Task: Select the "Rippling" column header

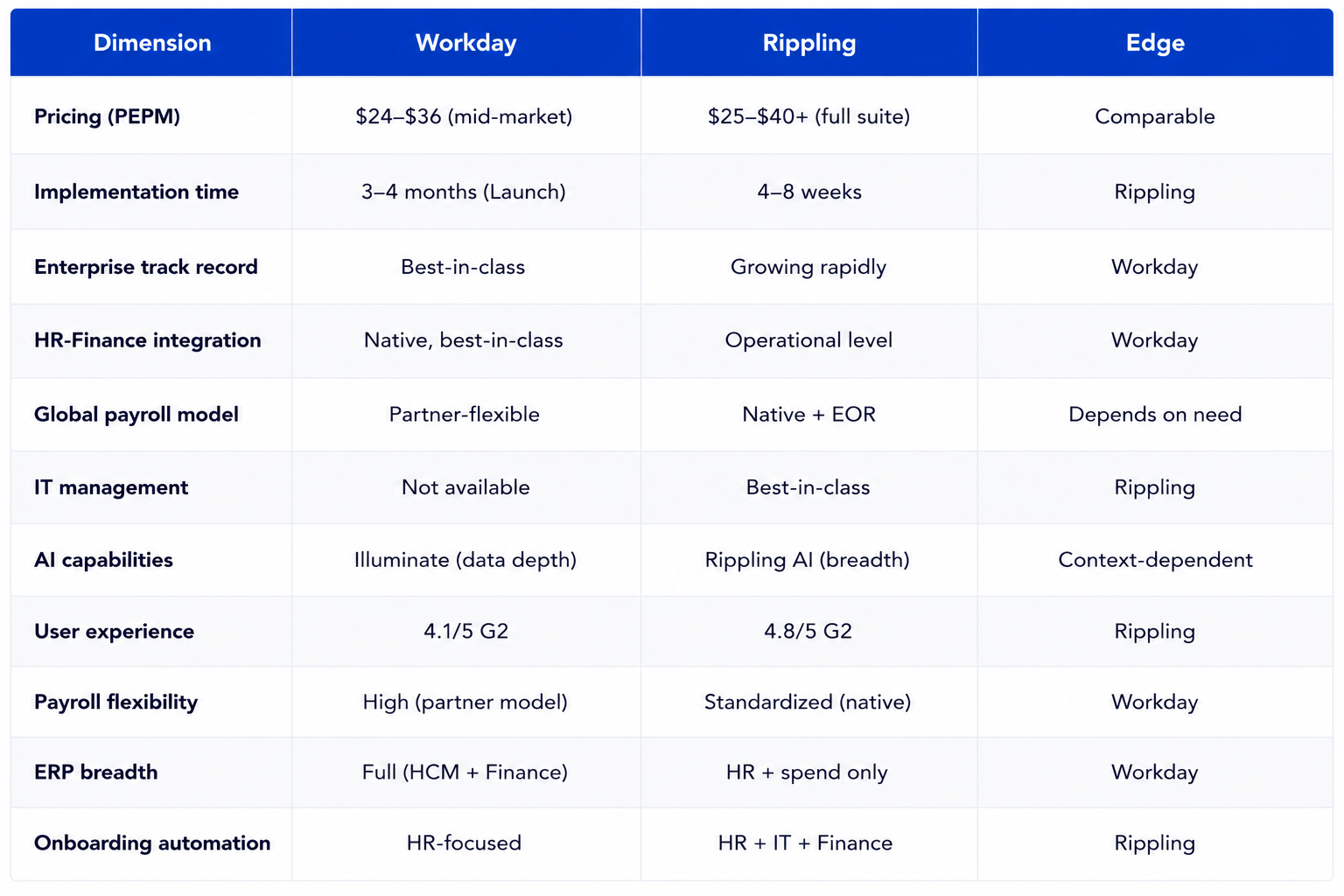Action: pos(809,43)
